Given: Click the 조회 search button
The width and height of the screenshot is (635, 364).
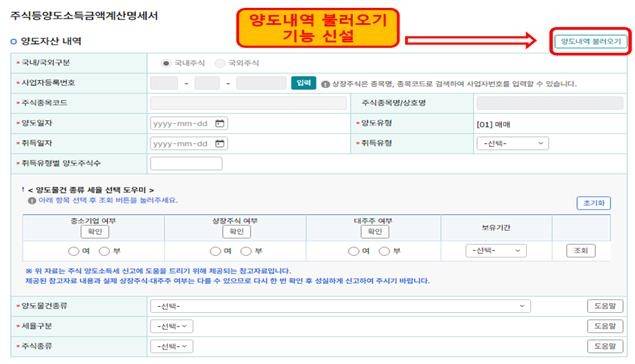Looking at the screenshot, I should [581, 251].
